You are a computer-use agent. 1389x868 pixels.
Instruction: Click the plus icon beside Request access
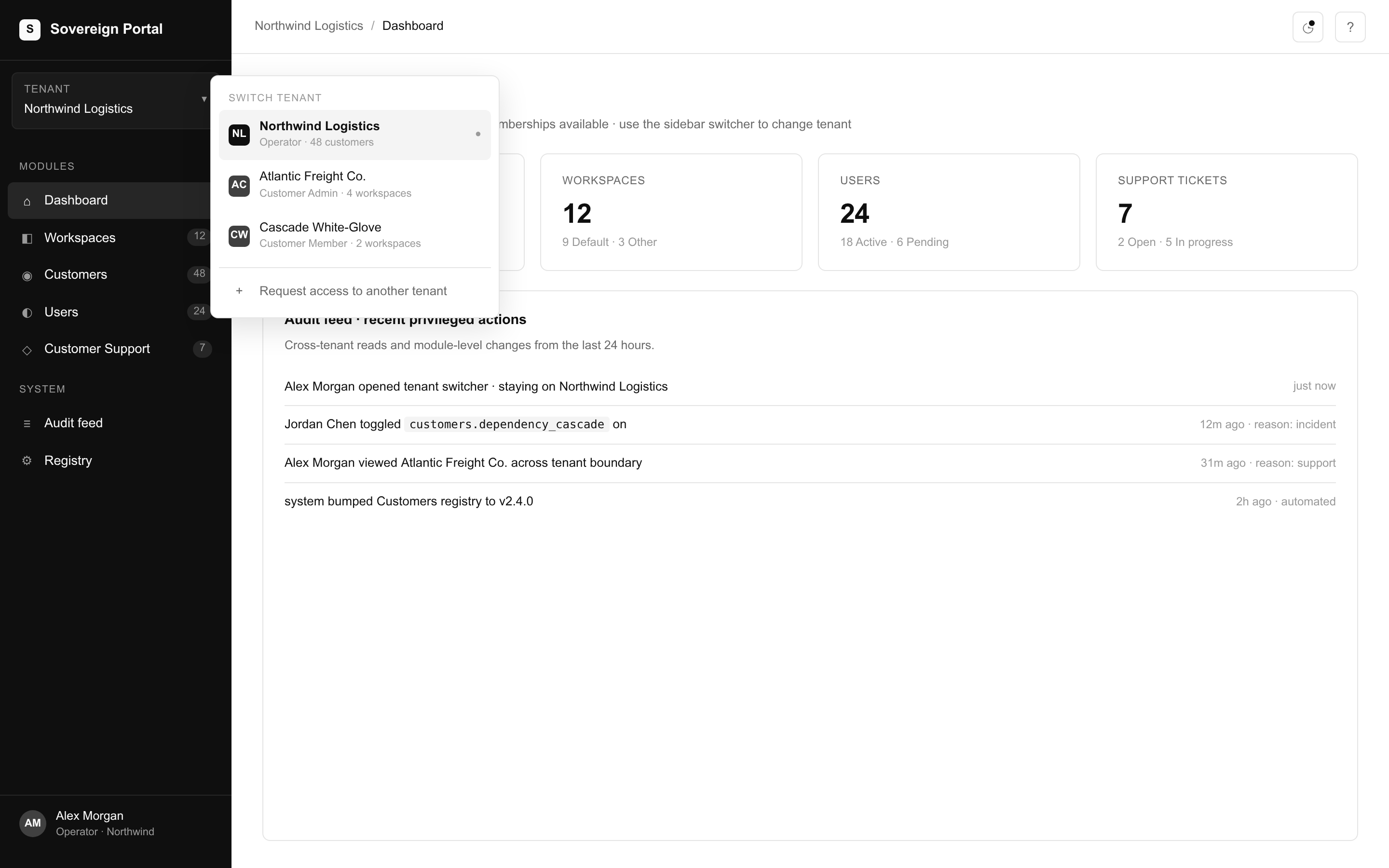(239, 291)
